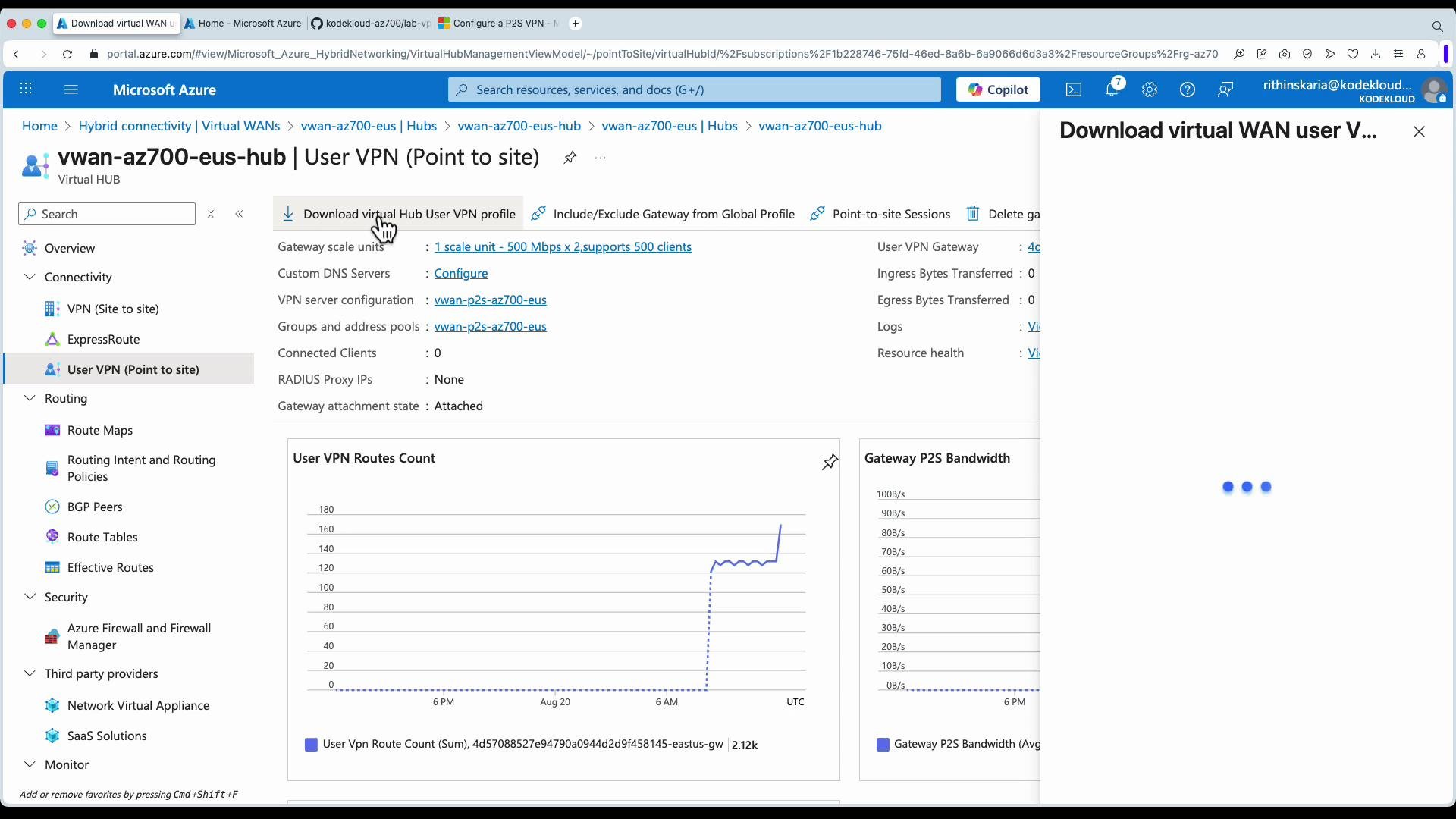Viewport: 1456px width, 819px height.
Task: Click the User VPN Gateway link value
Action: (x=1034, y=246)
